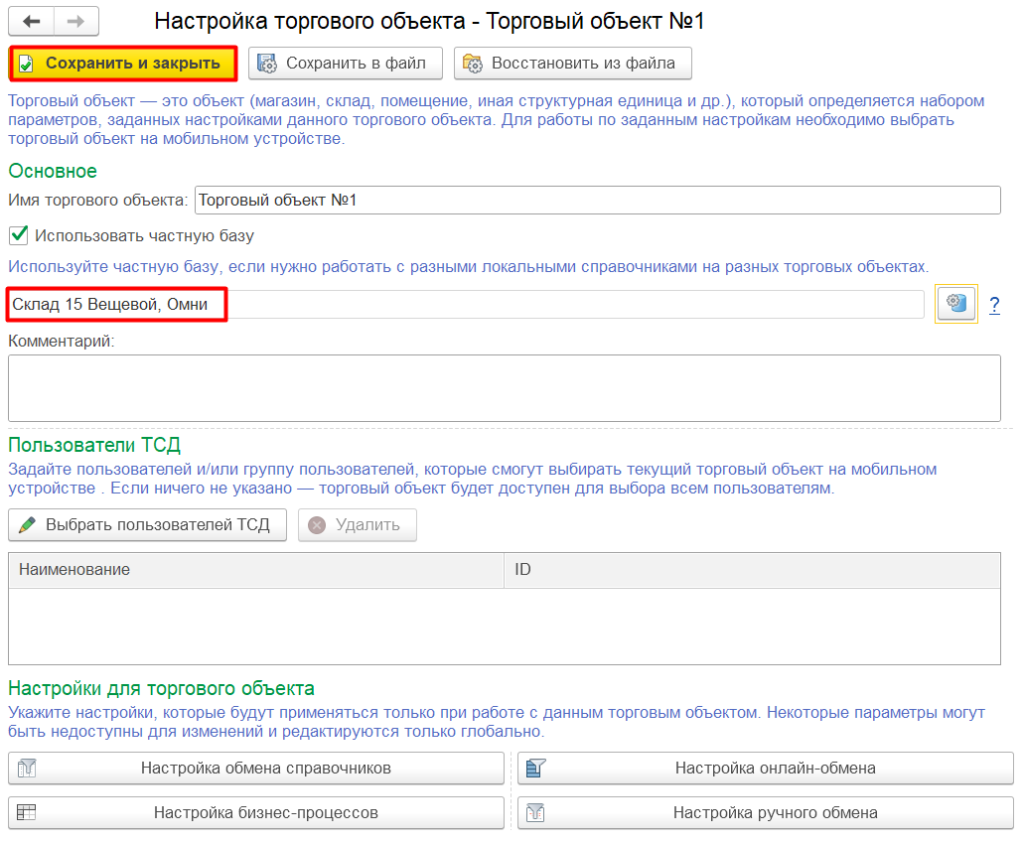This screenshot has width=1024, height=843.
Task: Open Настройка онлайн-обмена settings
Action: click(766, 768)
